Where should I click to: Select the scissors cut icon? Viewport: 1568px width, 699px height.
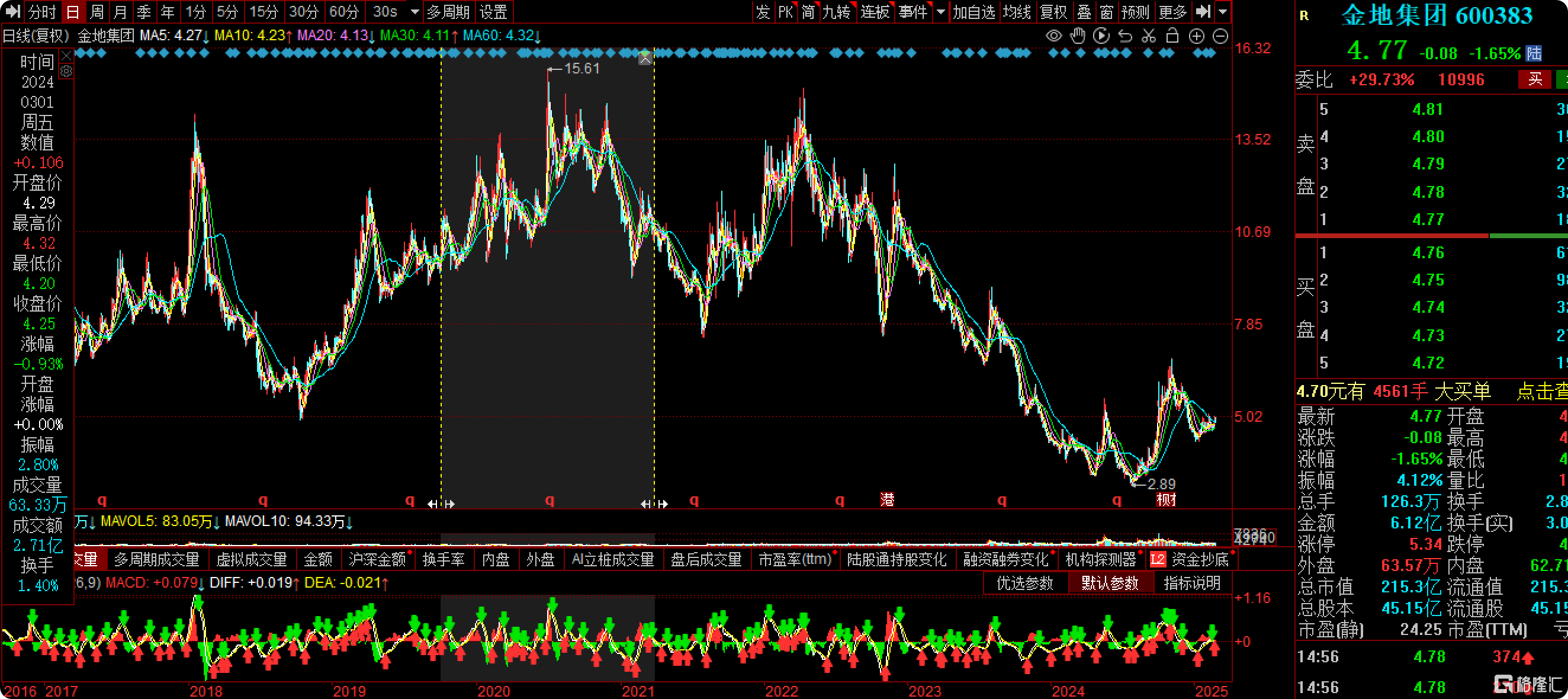tap(1149, 36)
